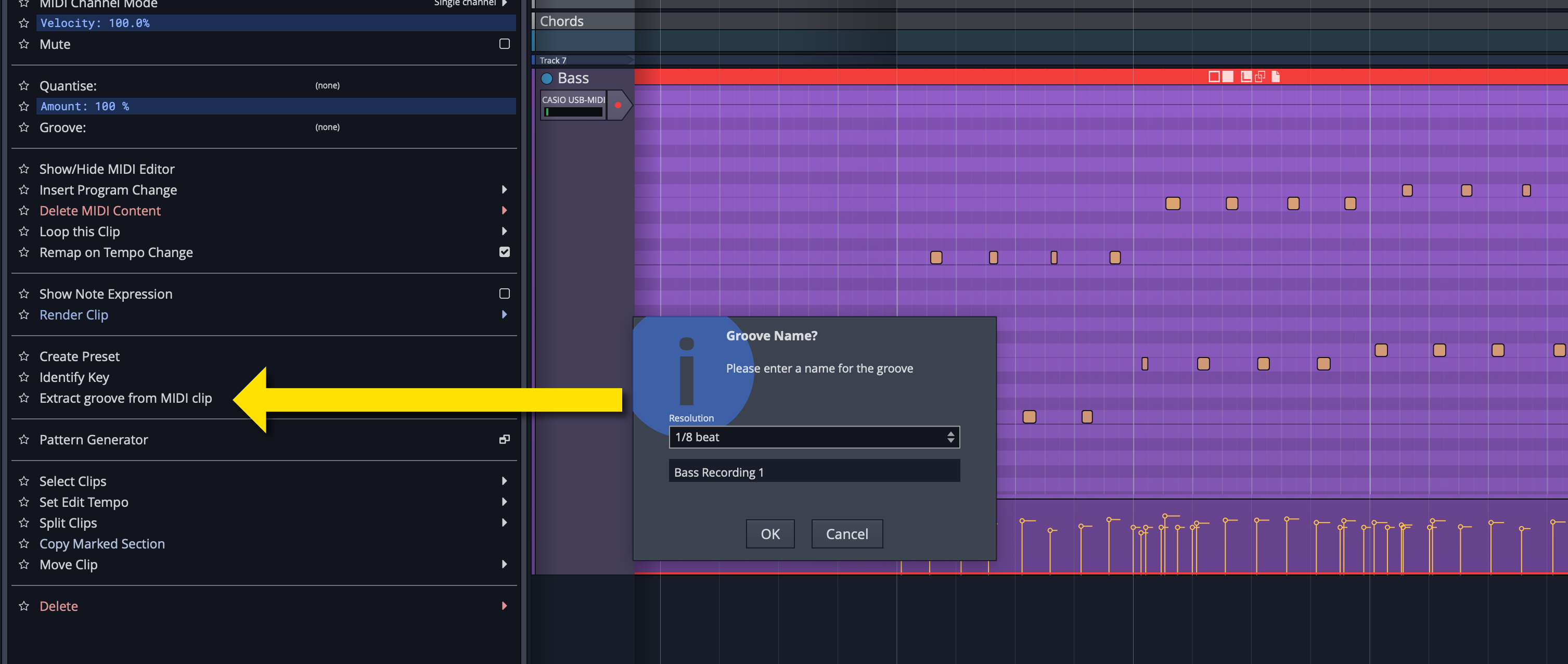Open the Resolution 1/8 beat dropdown
Viewport: 1568px width, 664px height.
(x=813, y=436)
